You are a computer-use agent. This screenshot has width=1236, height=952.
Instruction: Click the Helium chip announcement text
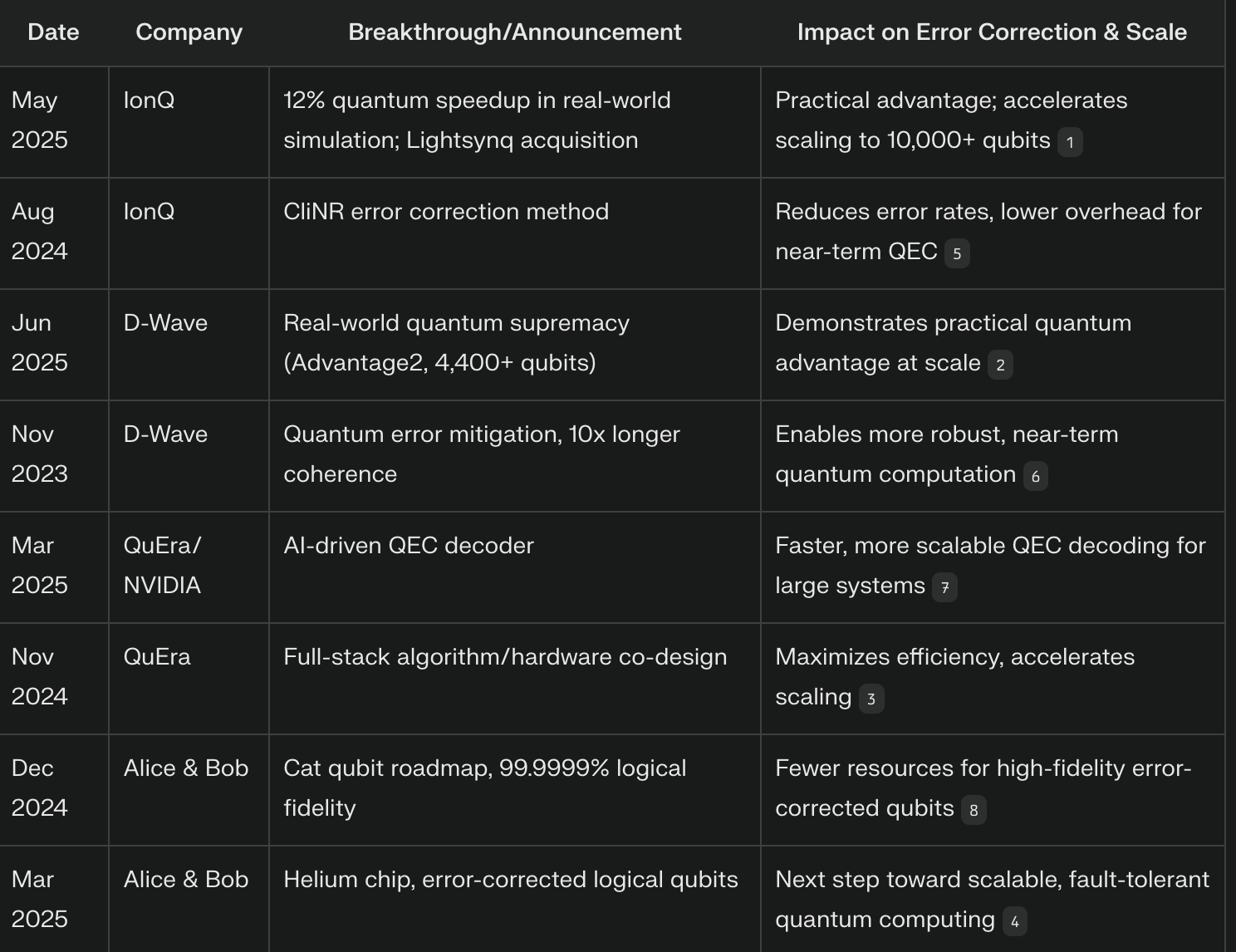pyautogui.click(x=510, y=880)
